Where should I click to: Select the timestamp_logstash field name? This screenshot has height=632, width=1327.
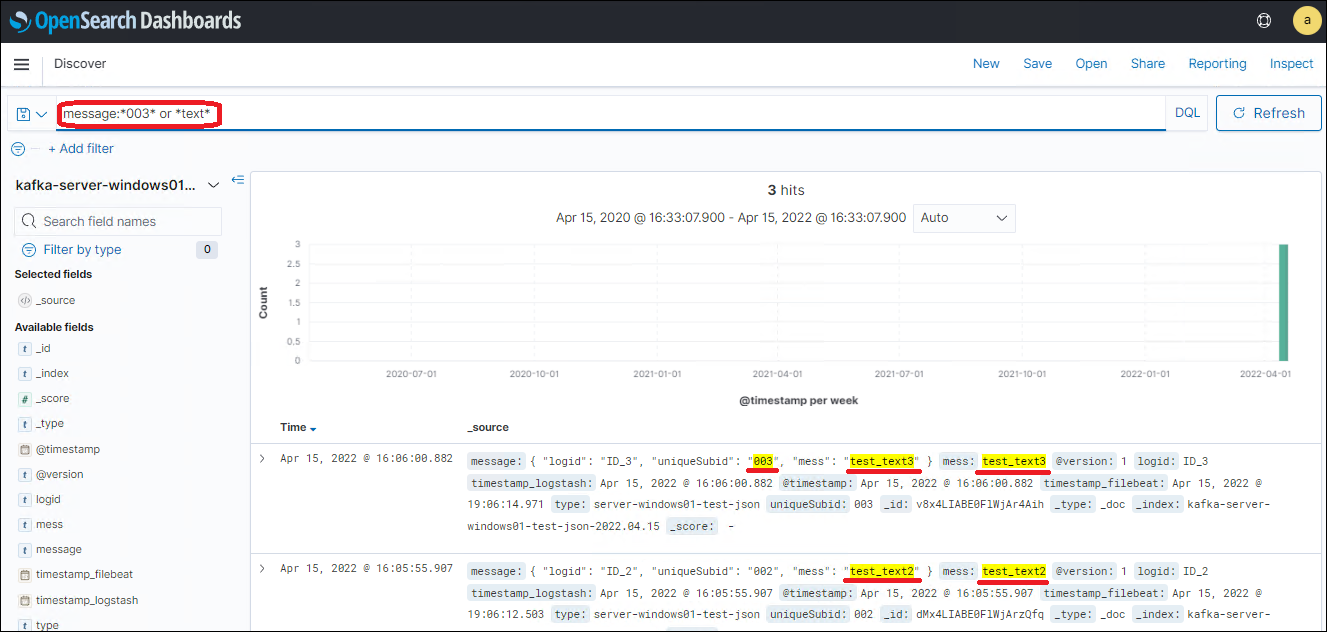coord(87,600)
